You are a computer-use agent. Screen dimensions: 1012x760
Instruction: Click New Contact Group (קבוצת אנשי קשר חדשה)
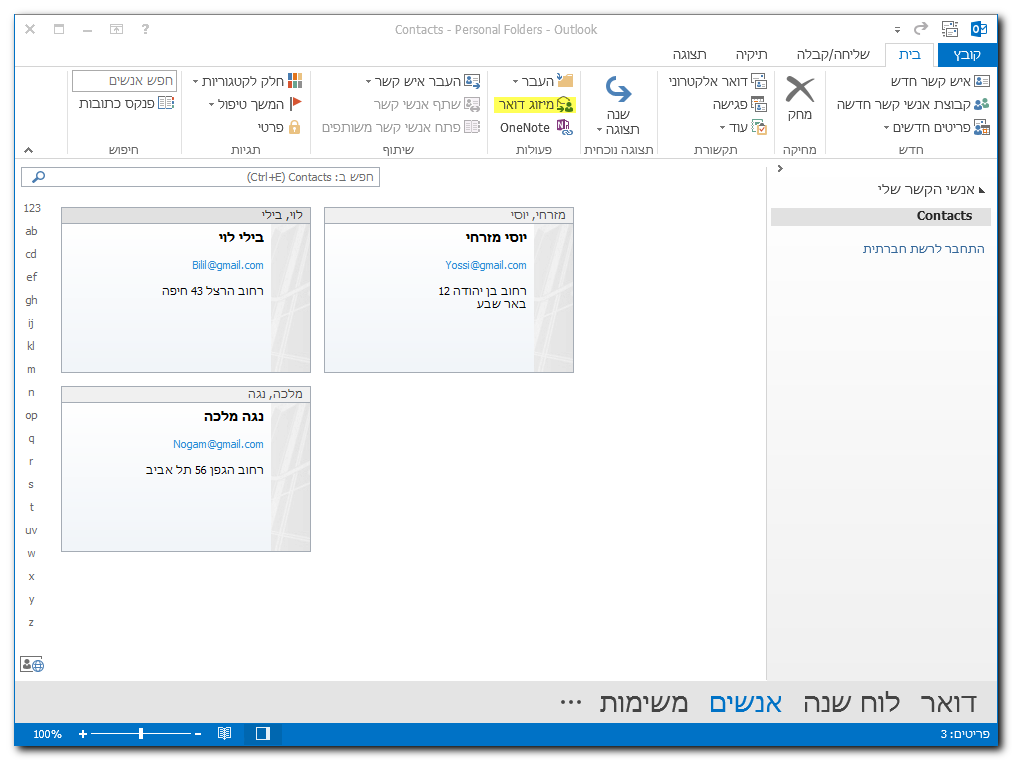pyautogui.click(x=981, y=104)
